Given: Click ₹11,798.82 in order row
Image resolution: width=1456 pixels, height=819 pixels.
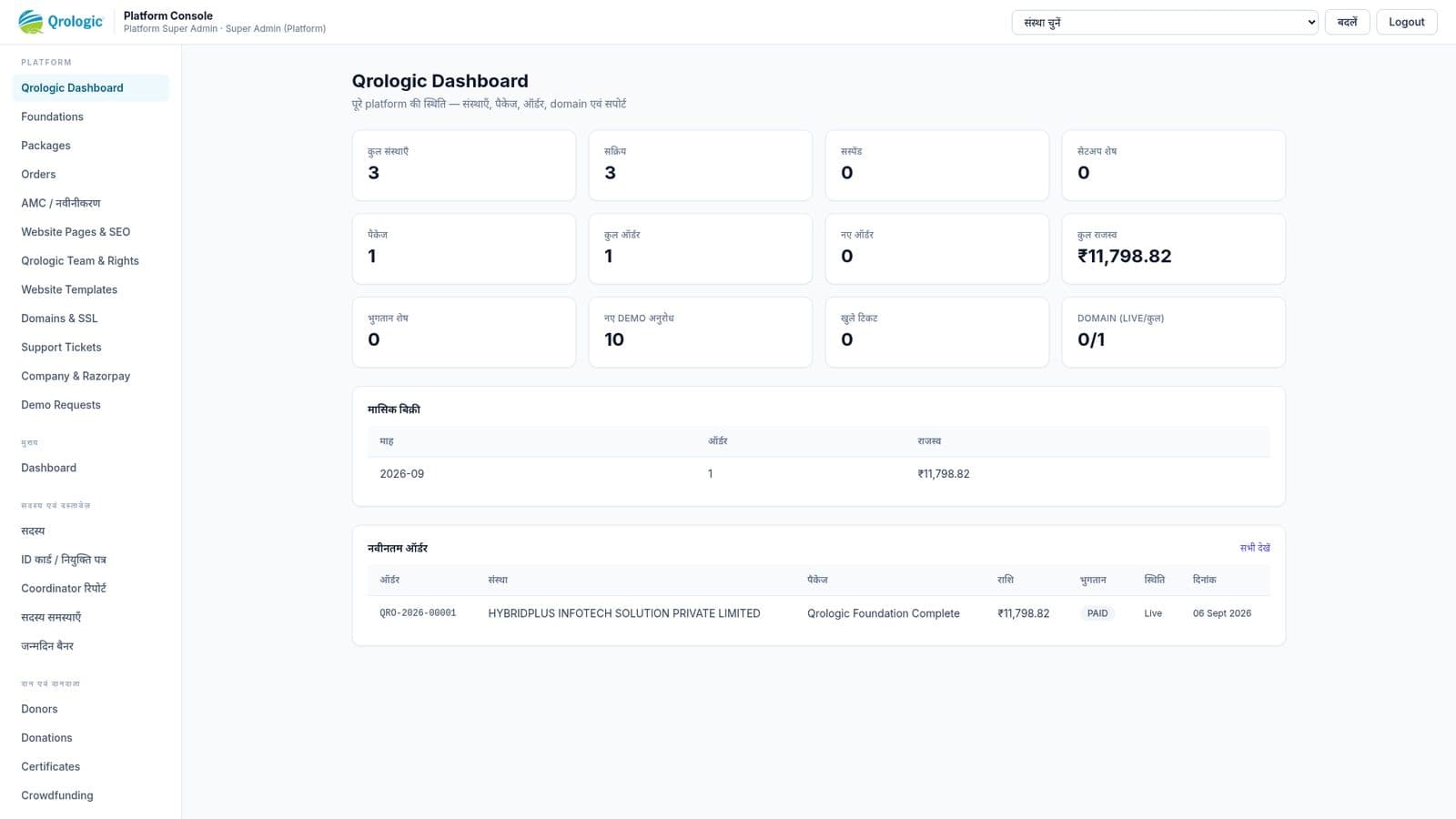Looking at the screenshot, I should (1023, 613).
